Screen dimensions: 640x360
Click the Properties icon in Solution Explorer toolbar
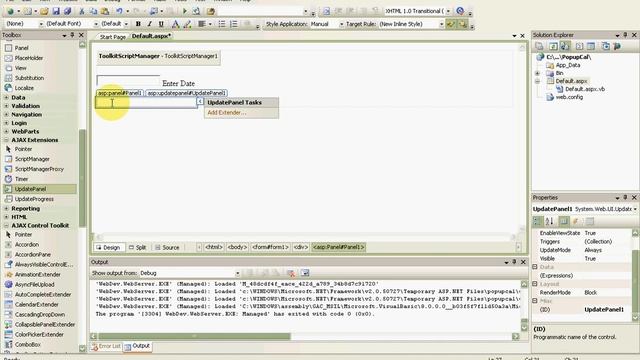pyautogui.click(x=539, y=46)
